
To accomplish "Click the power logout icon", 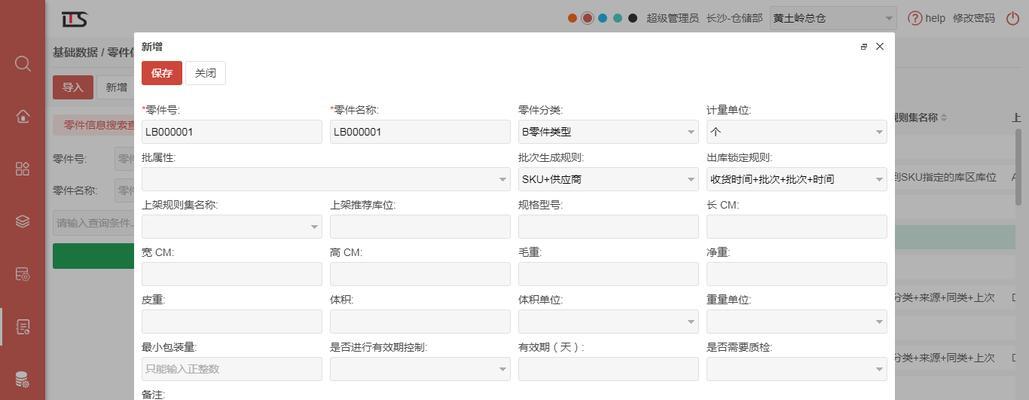I will [1013, 18].
